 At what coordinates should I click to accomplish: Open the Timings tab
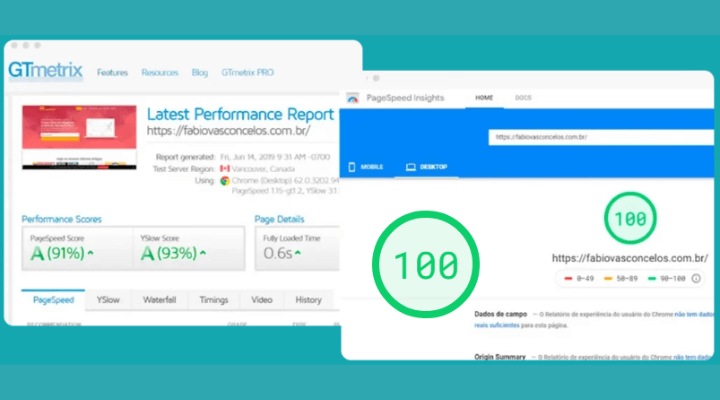coord(214,300)
